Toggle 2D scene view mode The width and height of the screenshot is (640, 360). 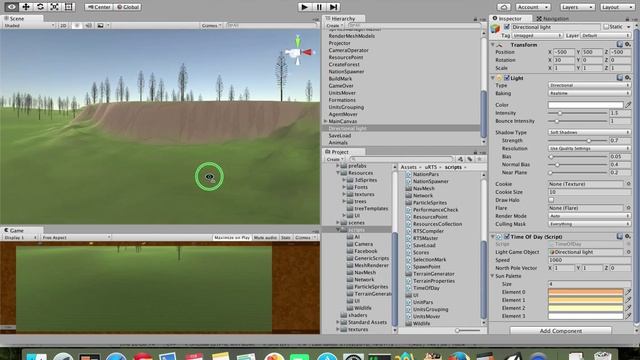tap(63, 25)
